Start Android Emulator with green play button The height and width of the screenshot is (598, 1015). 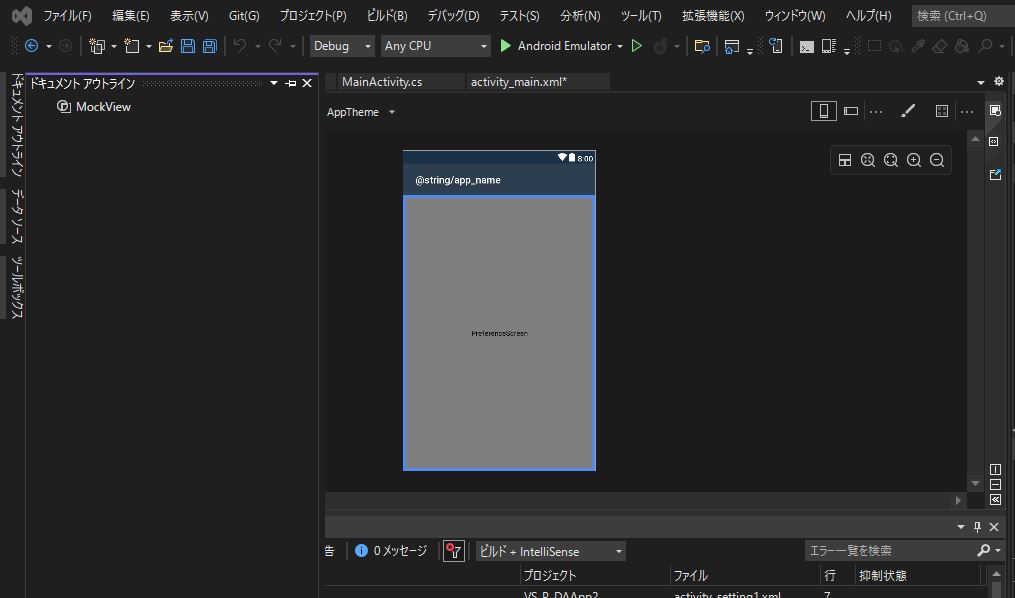(506, 46)
